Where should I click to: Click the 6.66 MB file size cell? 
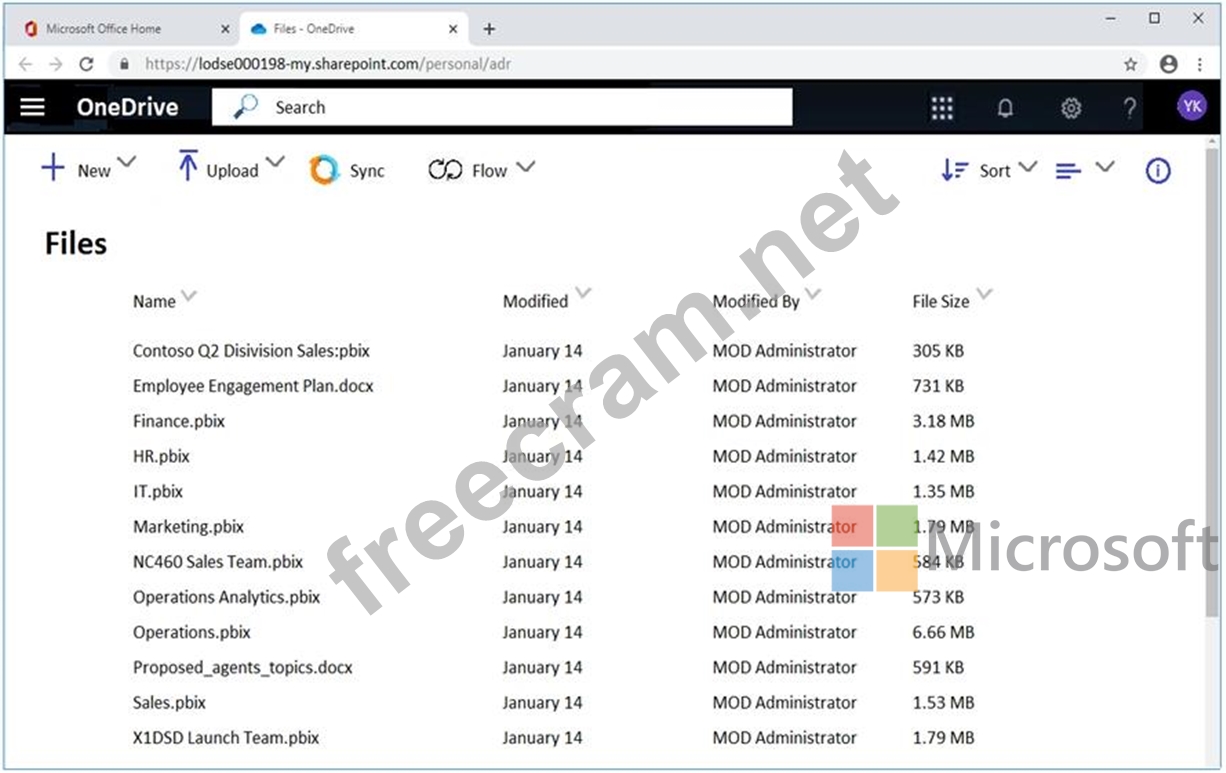943,632
